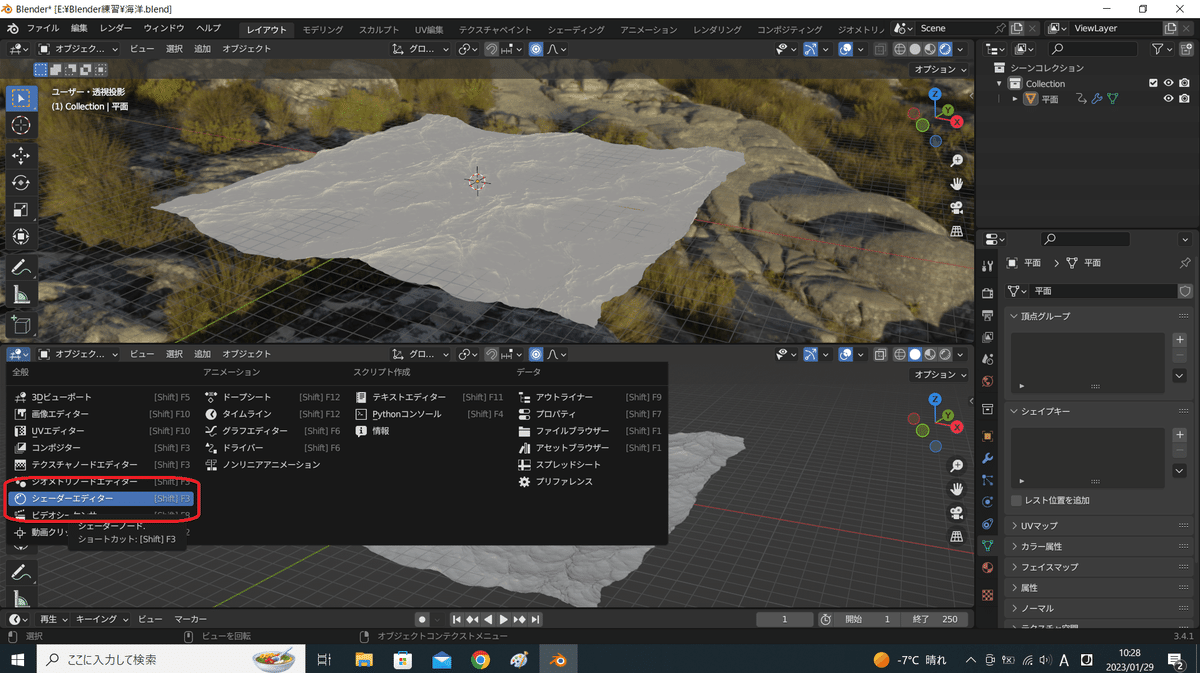1200x673 pixels.
Task: Open Chrome from the Windows taskbar
Action: [x=481, y=660]
